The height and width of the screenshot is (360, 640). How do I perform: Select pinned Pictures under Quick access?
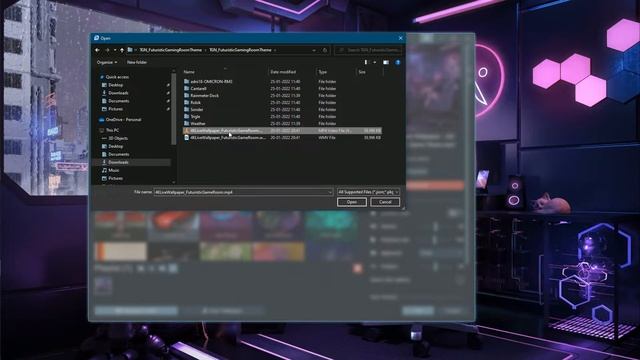point(115,109)
